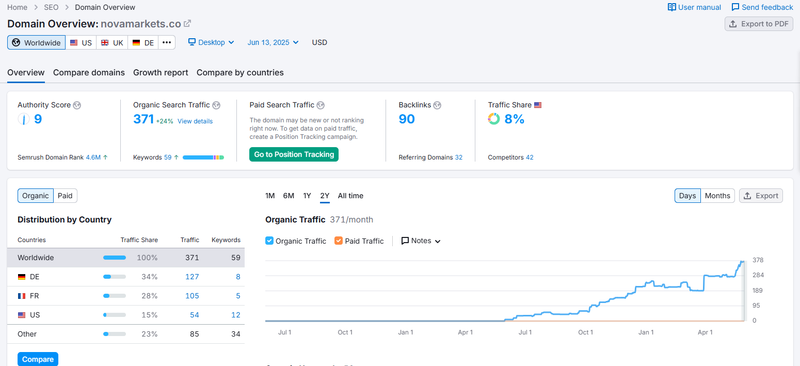The width and height of the screenshot is (800, 366).
Task: Select US database button
Action: (x=81, y=43)
